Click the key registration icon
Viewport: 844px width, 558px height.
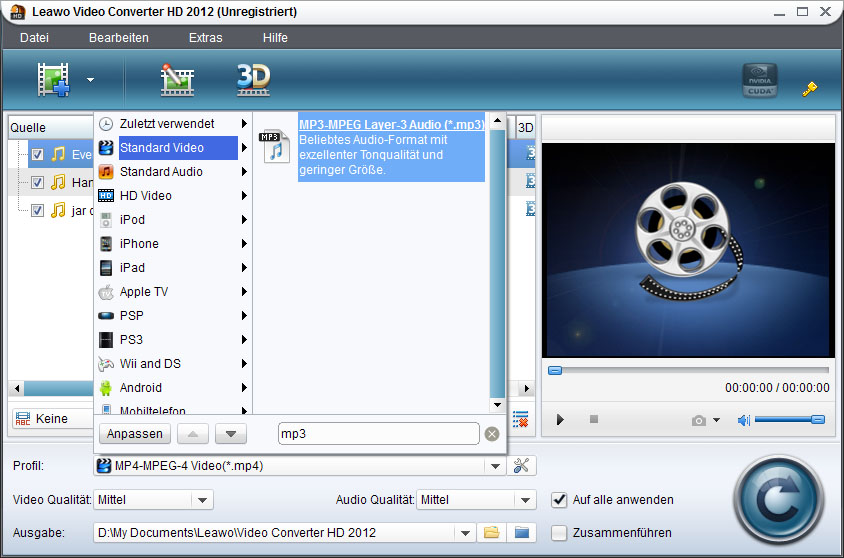pos(810,89)
